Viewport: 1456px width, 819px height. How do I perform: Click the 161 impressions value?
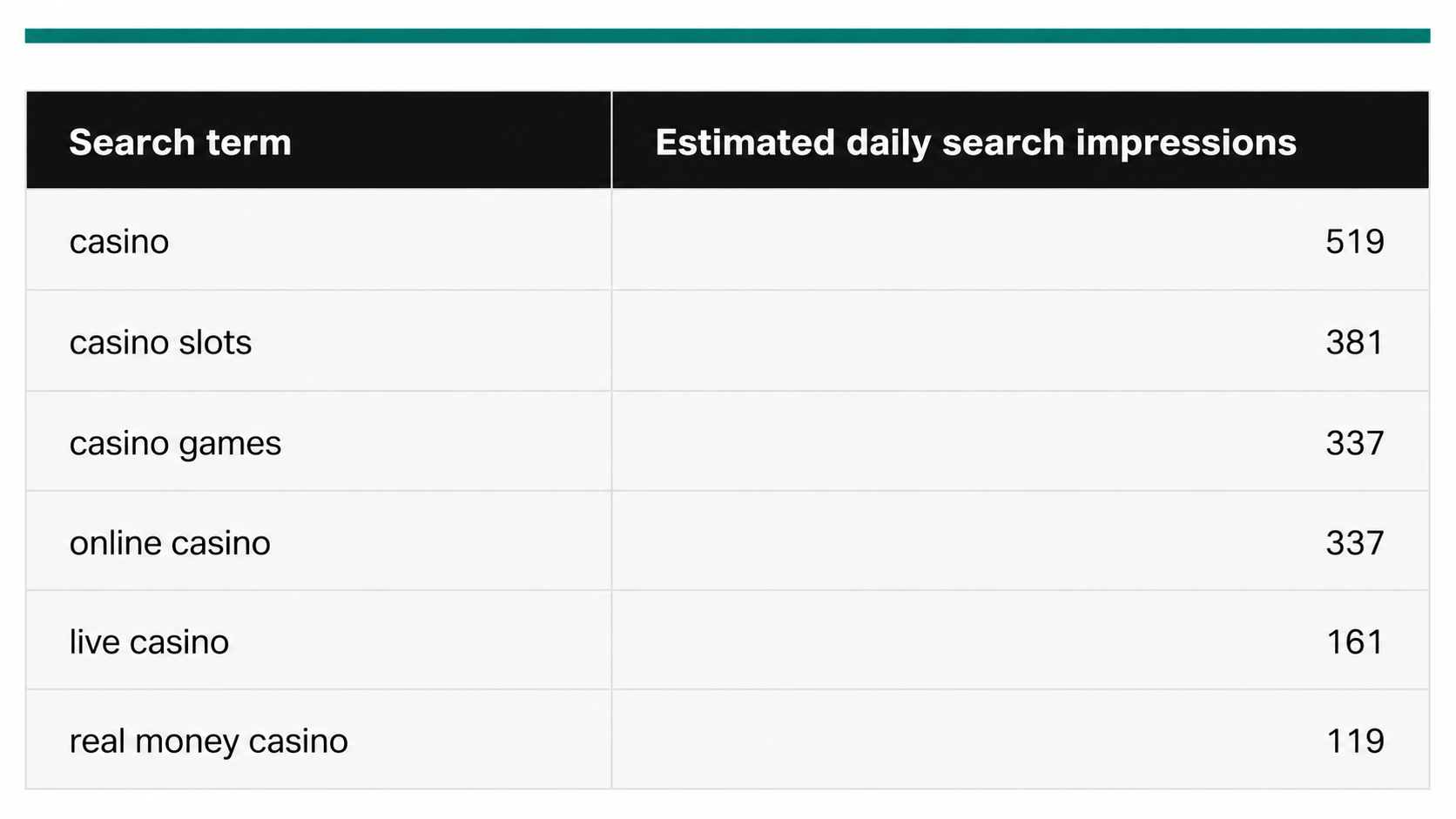tap(1355, 641)
